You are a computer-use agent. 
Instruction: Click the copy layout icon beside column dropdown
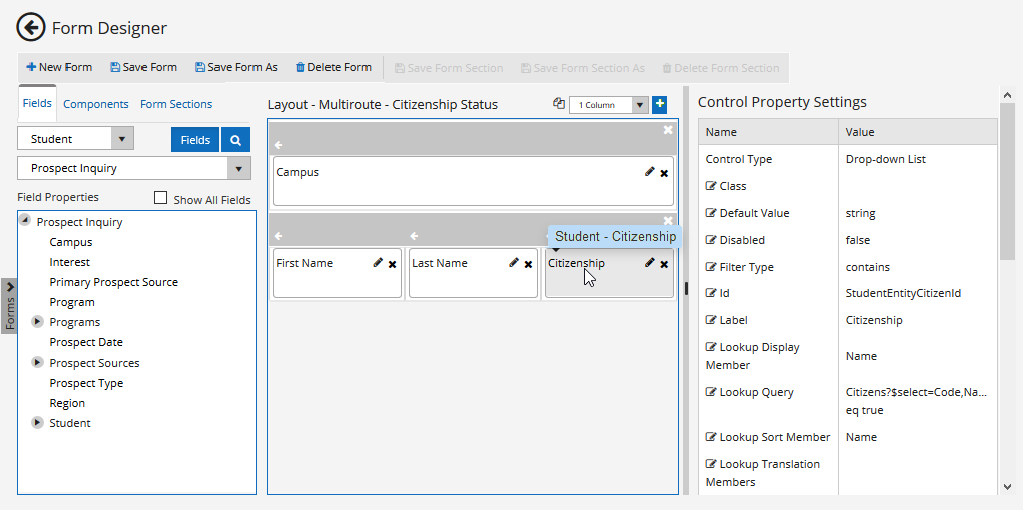pos(559,104)
